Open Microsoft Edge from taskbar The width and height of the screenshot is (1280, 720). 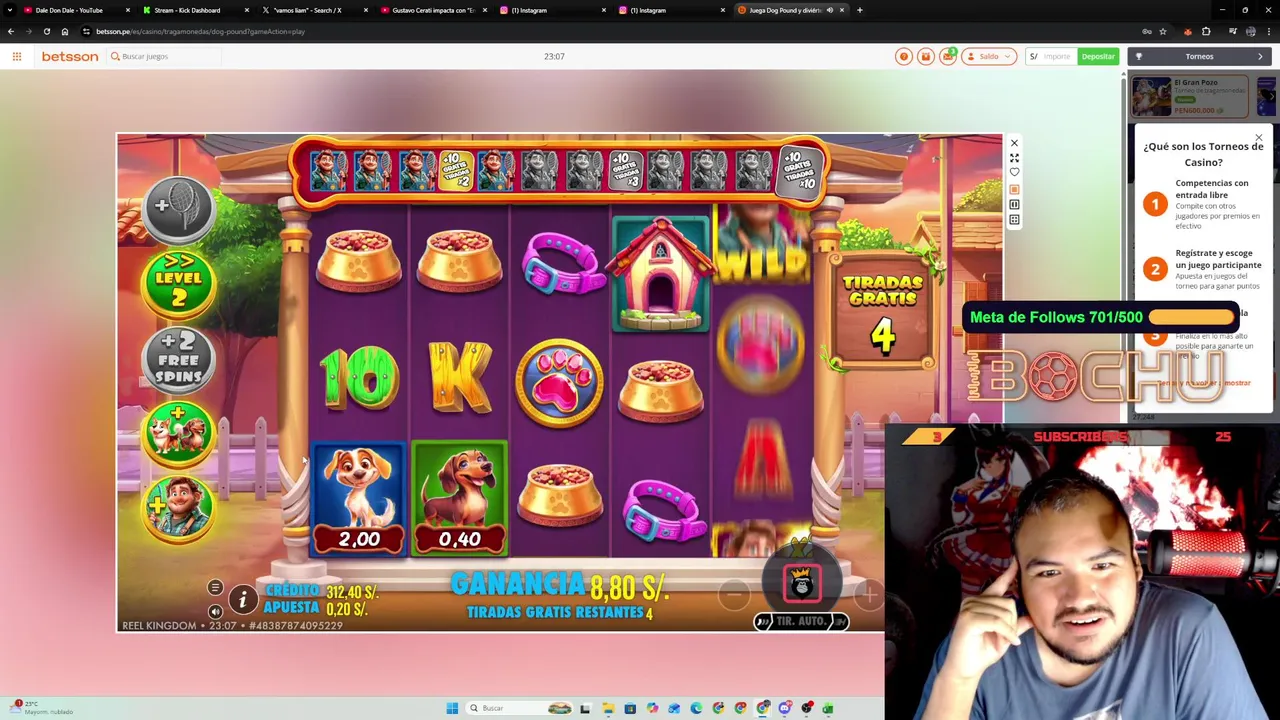click(x=696, y=708)
